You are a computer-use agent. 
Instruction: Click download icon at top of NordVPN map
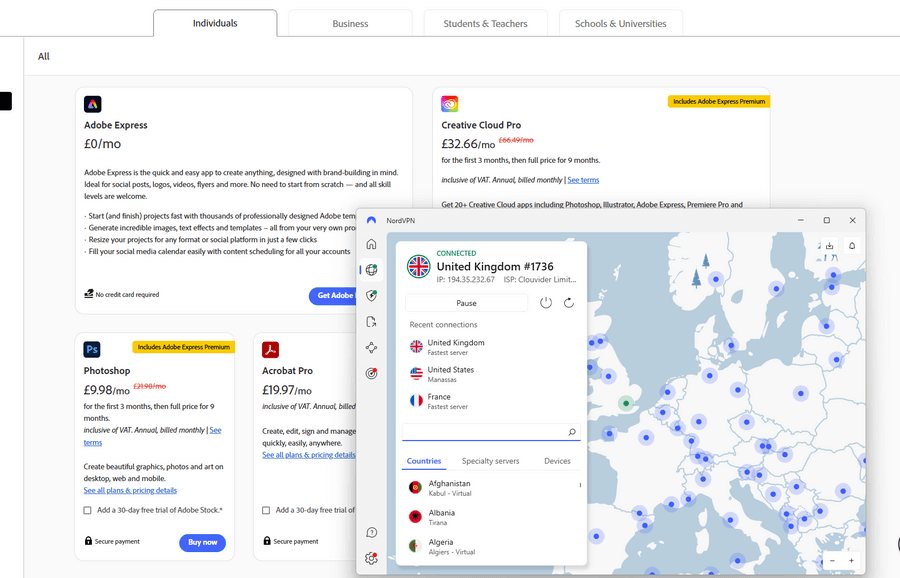click(x=829, y=246)
